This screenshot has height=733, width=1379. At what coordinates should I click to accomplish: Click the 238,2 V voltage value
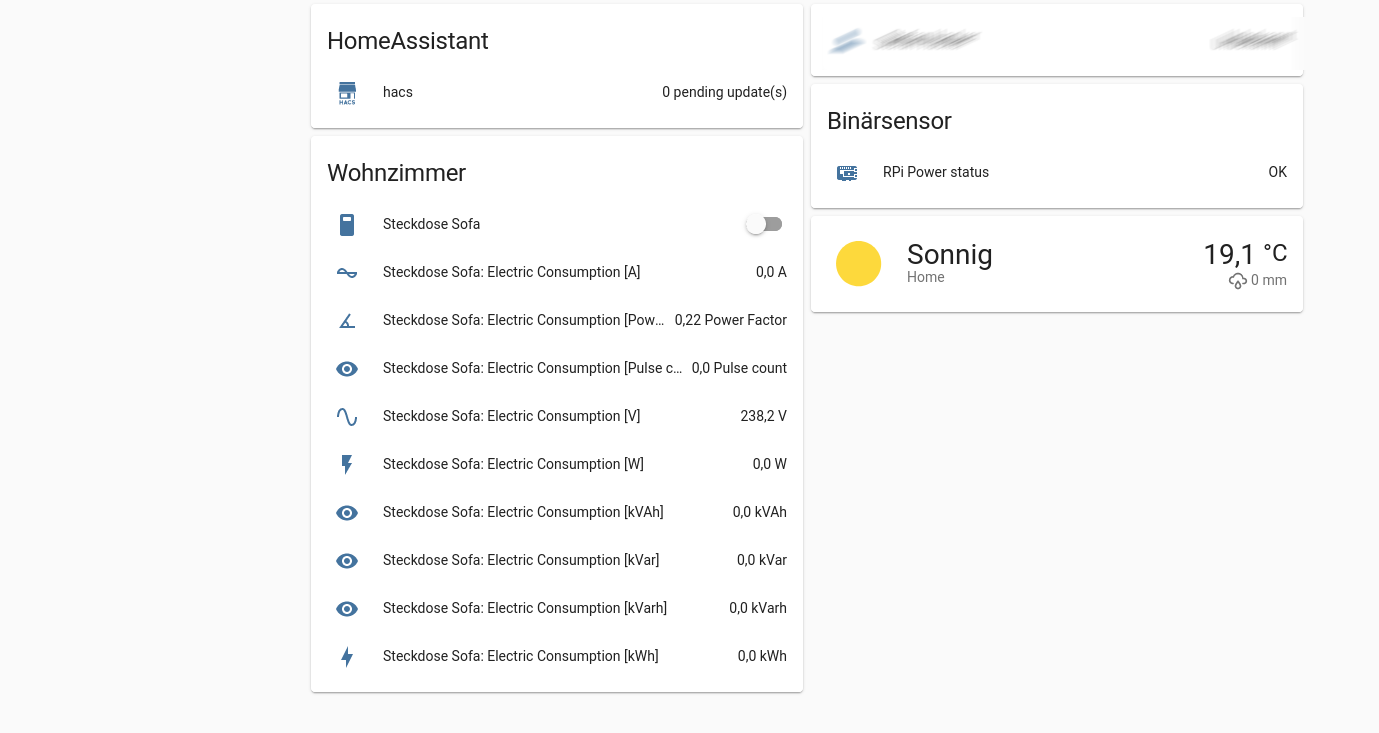click(x=764, y=416)
